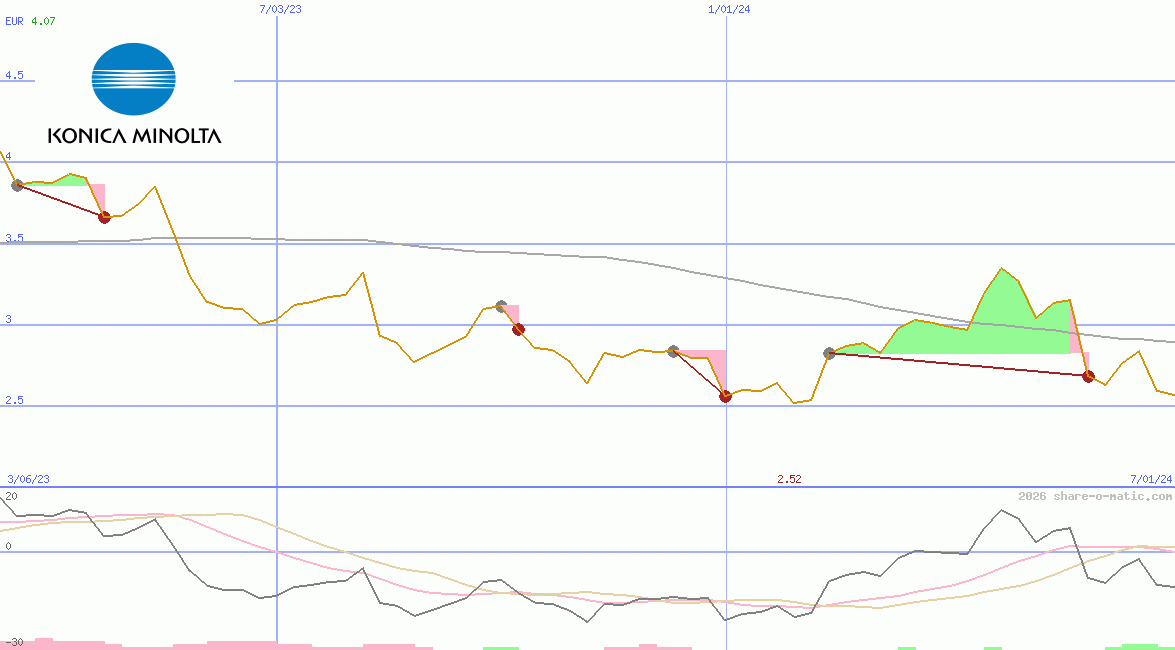Click the red exit dot below the first trade
Viewport: 1175px width, 650px height.
103,215
